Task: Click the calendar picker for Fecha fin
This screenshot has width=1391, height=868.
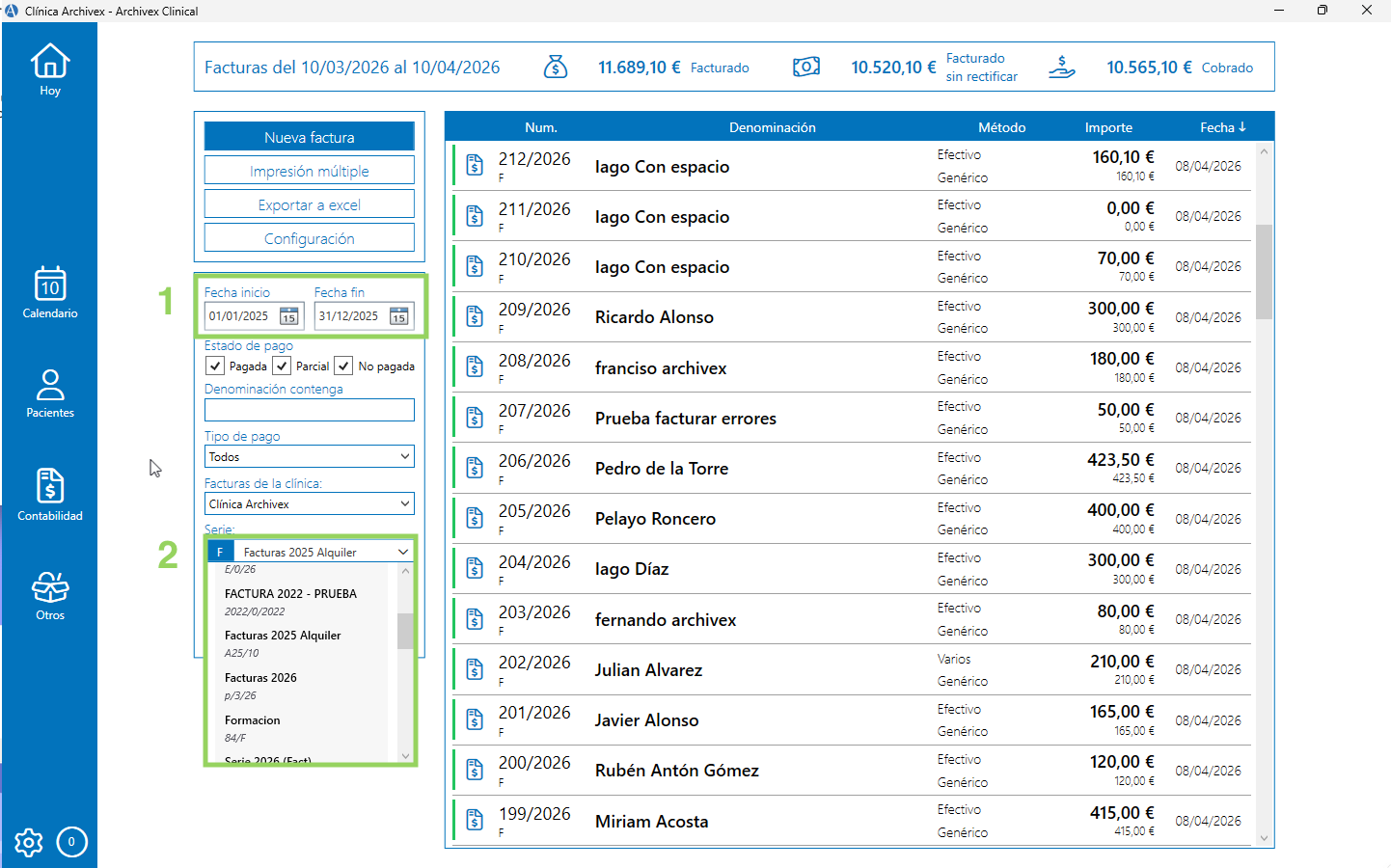Action: 398,316
